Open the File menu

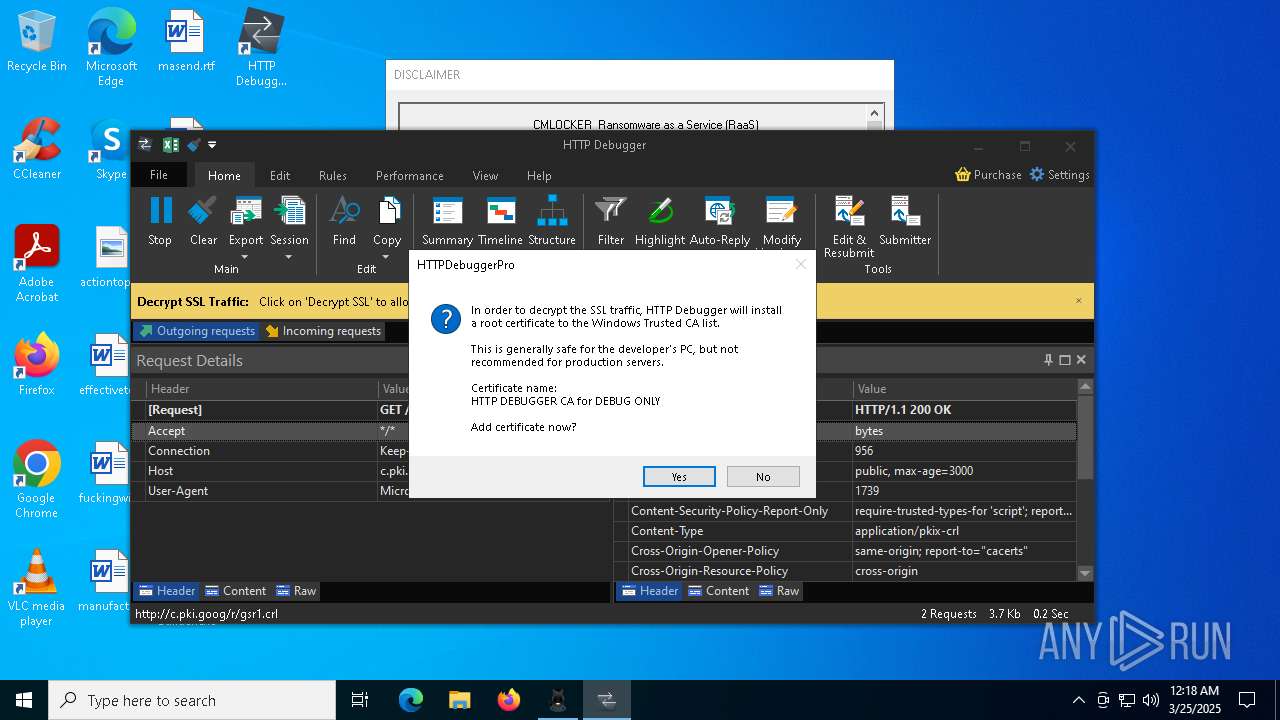[159, 175]
